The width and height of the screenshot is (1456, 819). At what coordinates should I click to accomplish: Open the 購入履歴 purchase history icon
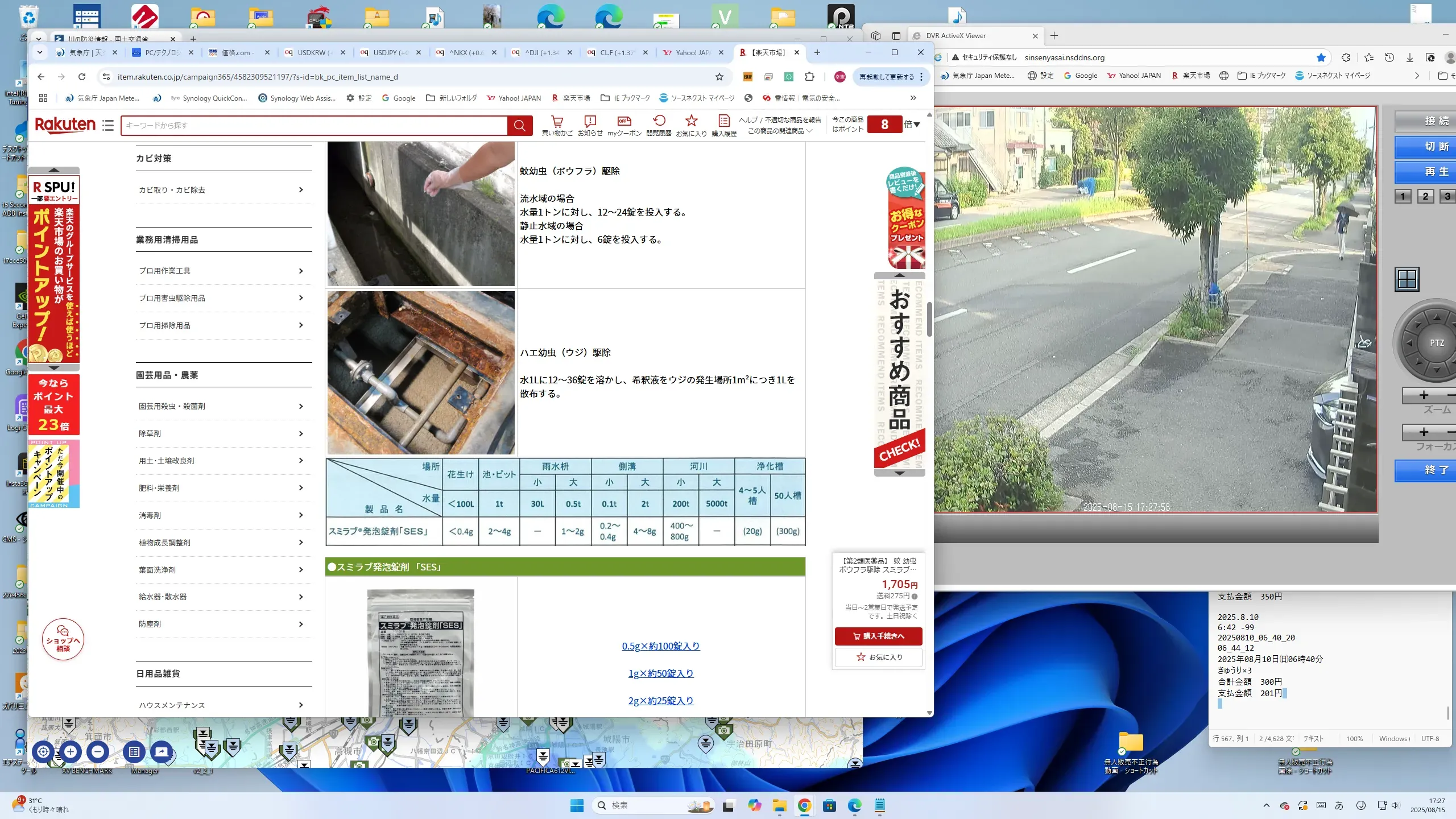[x=723, y=121]
